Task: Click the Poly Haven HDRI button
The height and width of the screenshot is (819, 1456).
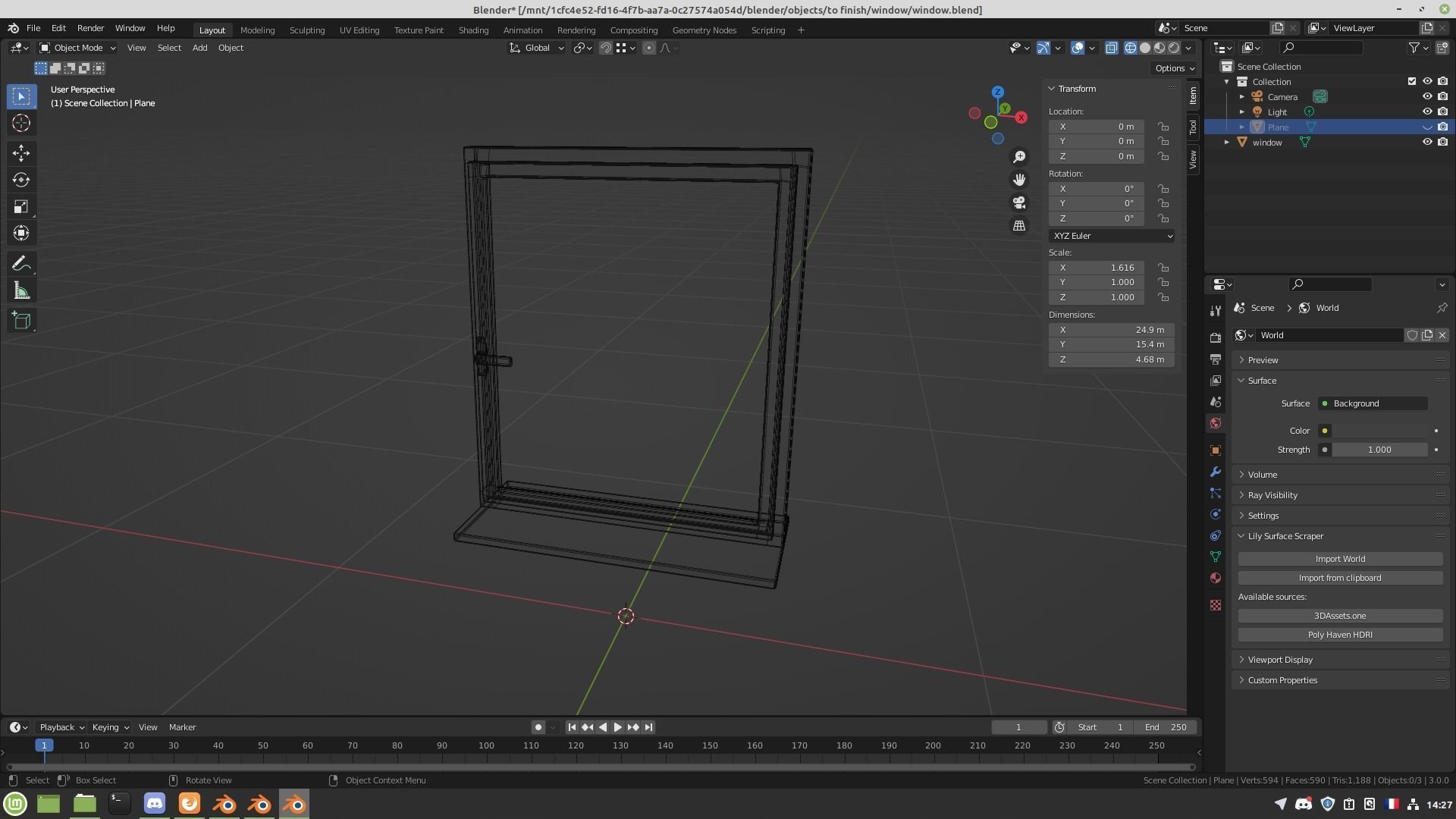Action: [1340, 635]
